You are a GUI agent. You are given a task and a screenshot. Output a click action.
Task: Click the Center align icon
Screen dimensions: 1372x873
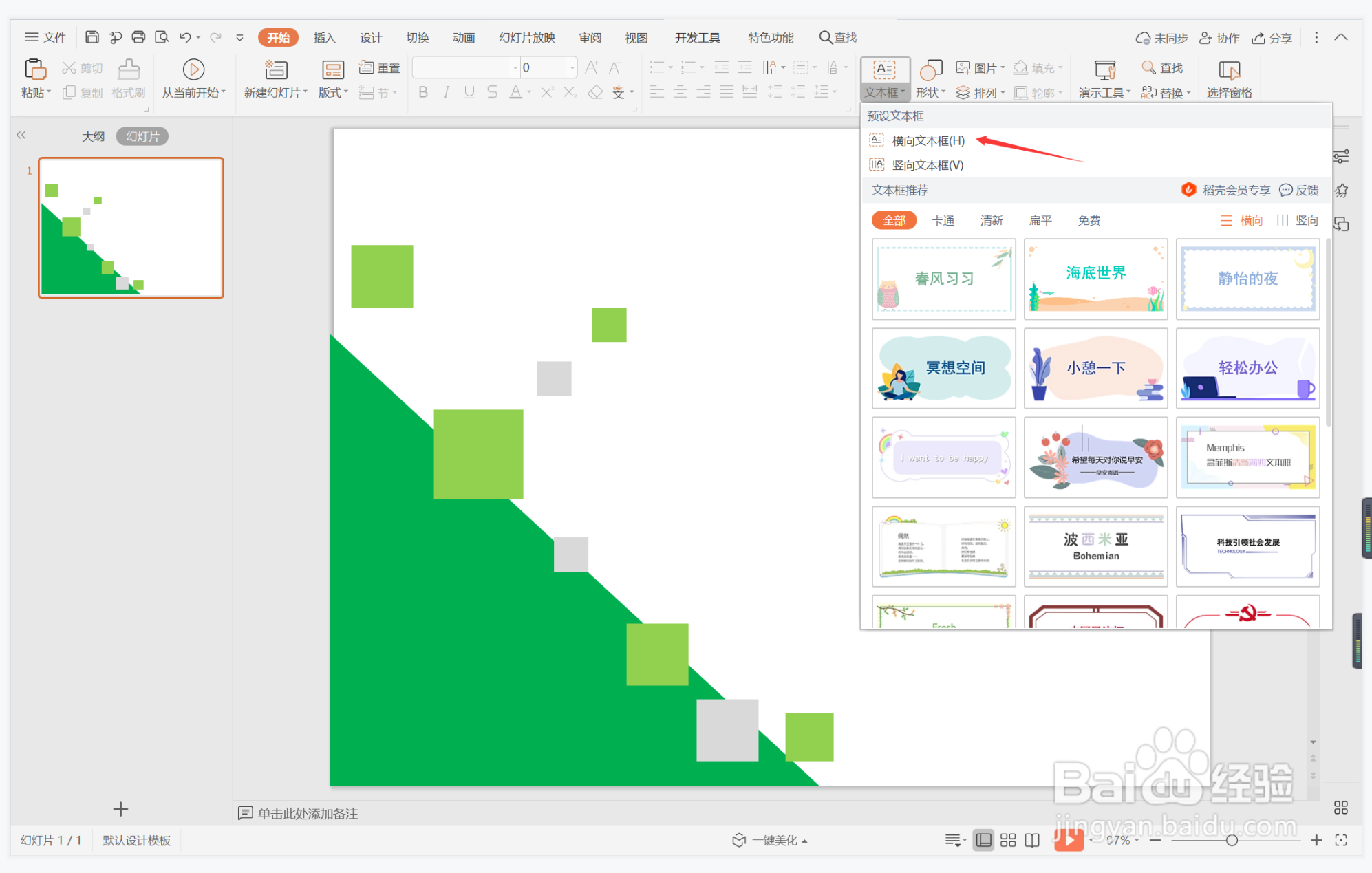[x=680, y=92]
